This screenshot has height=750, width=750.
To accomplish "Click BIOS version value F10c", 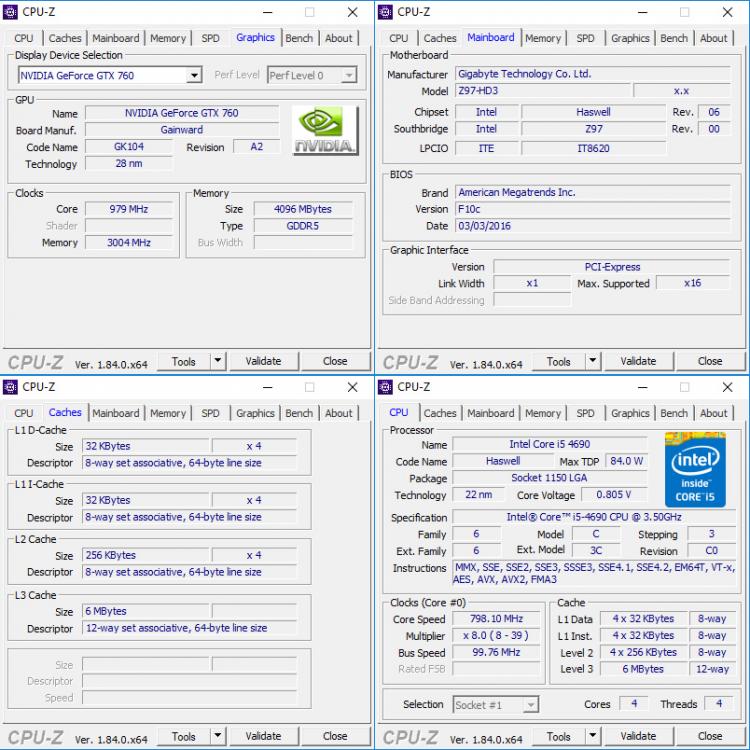I will 593,209.
